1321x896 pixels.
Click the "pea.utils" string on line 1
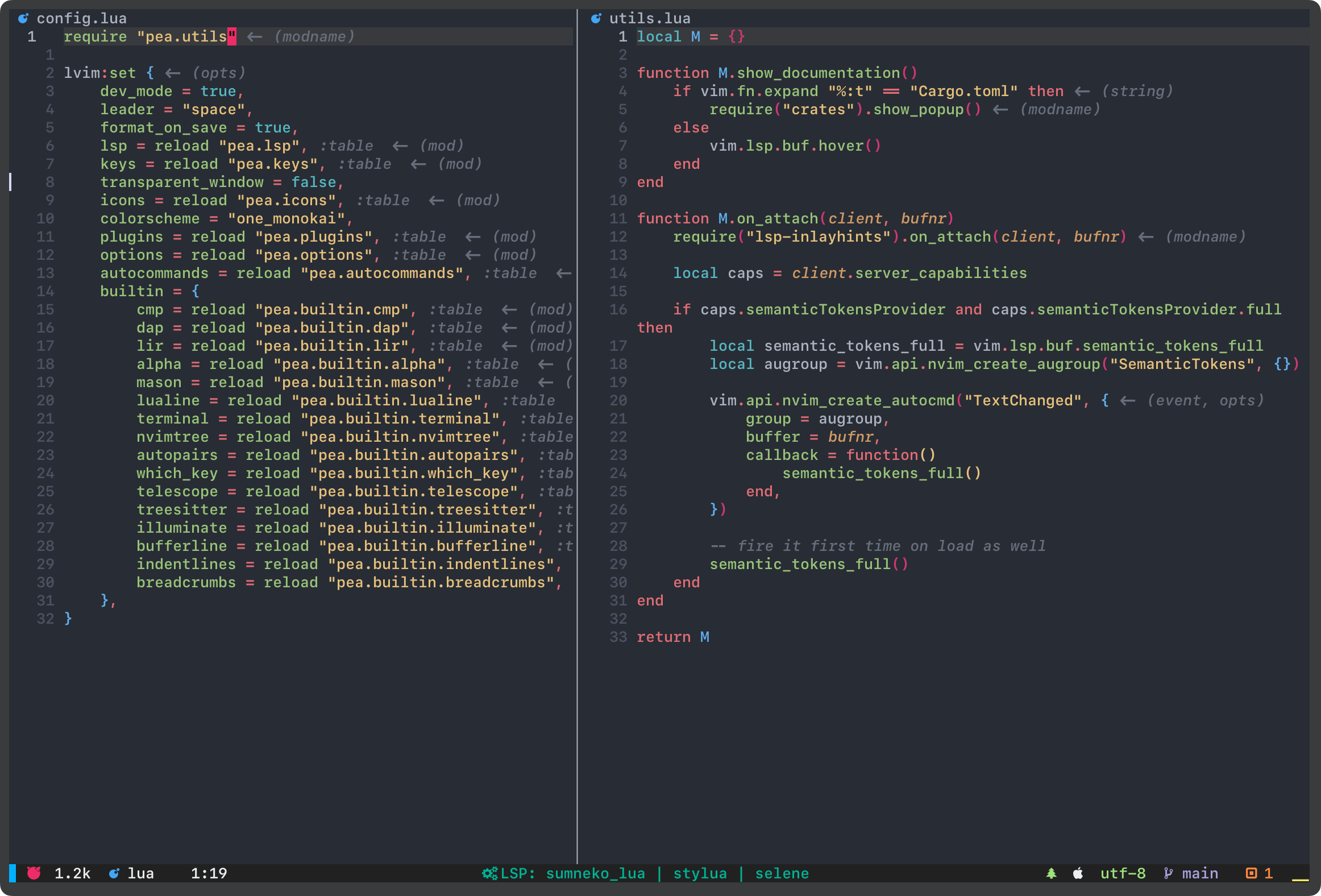186,36
